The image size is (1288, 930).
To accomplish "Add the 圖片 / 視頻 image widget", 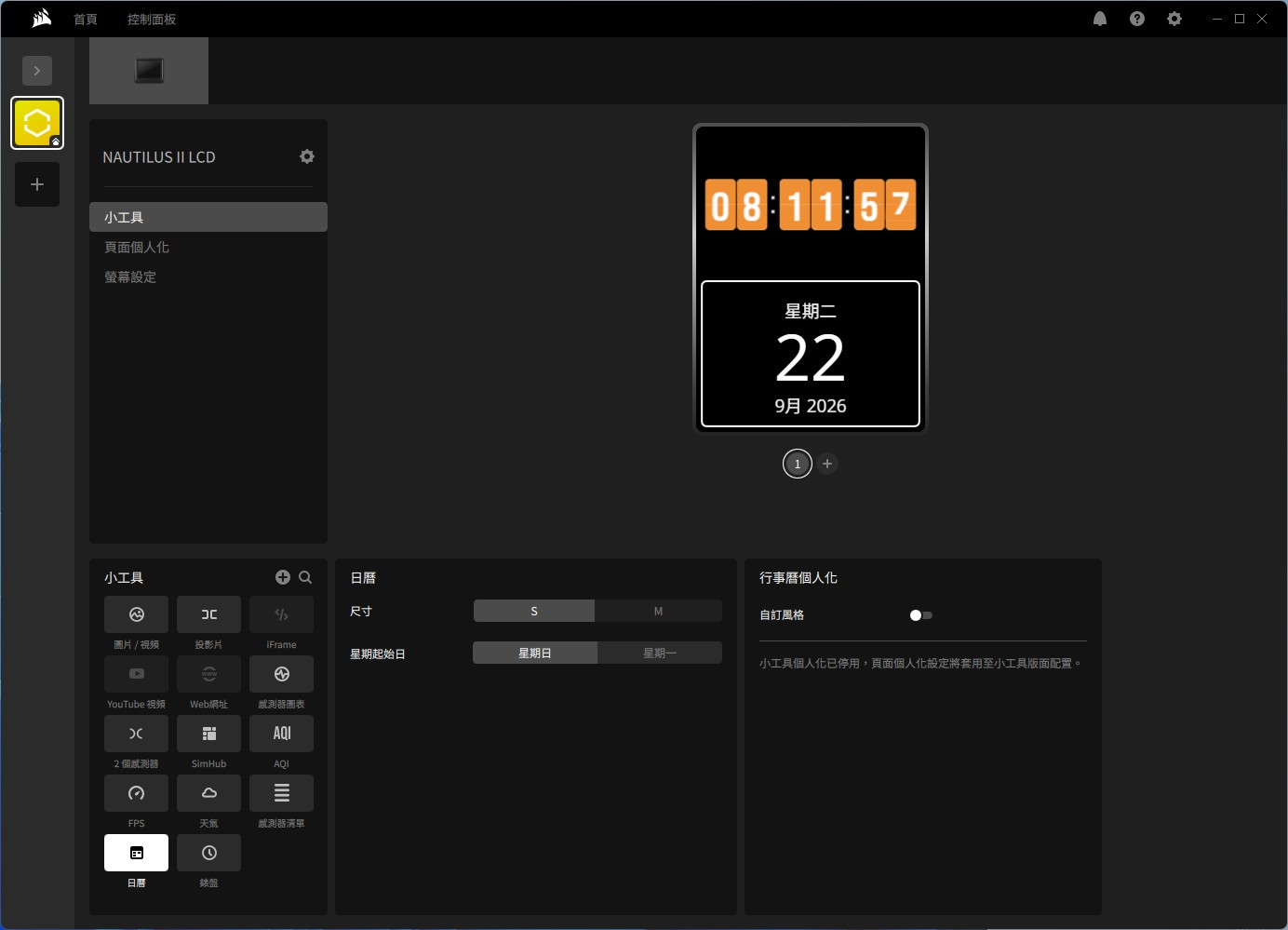I will 136,614.
